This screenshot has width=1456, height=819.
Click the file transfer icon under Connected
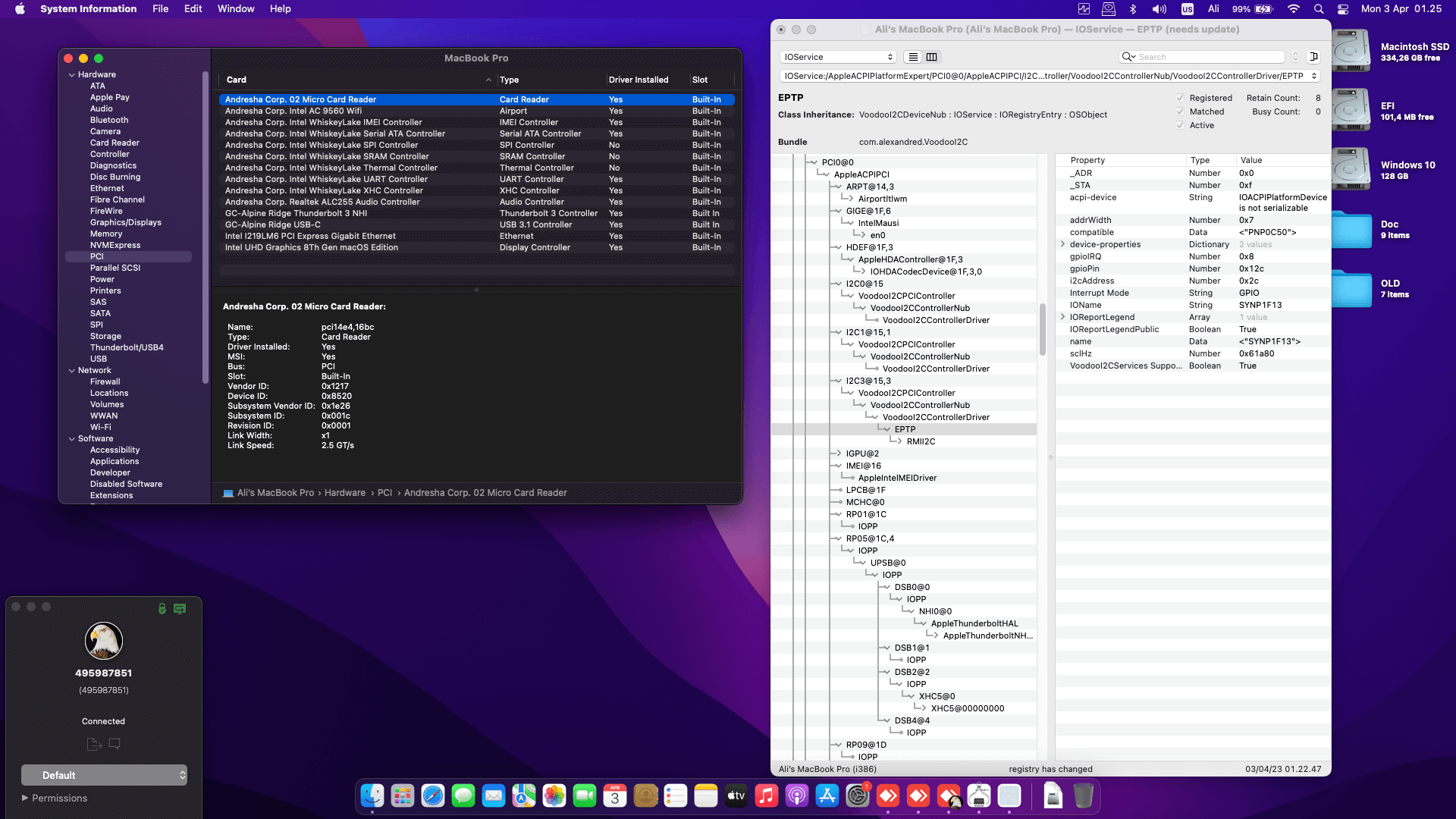click(x=94, y=744)
